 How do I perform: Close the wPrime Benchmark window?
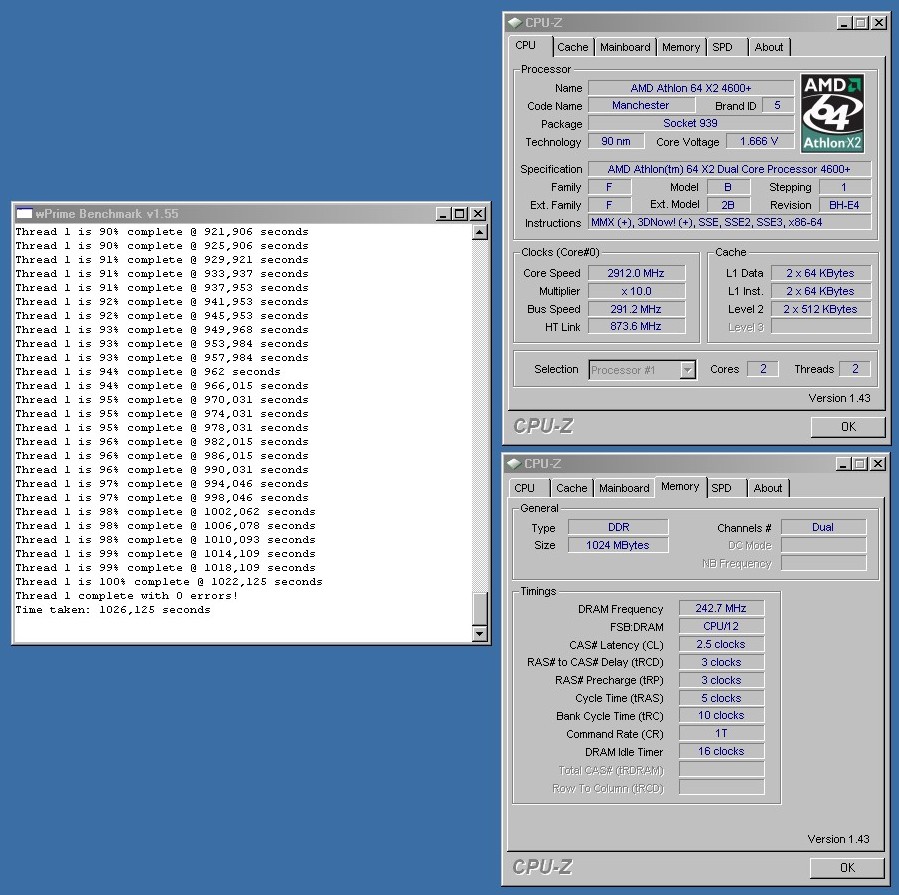coord(478,214)
